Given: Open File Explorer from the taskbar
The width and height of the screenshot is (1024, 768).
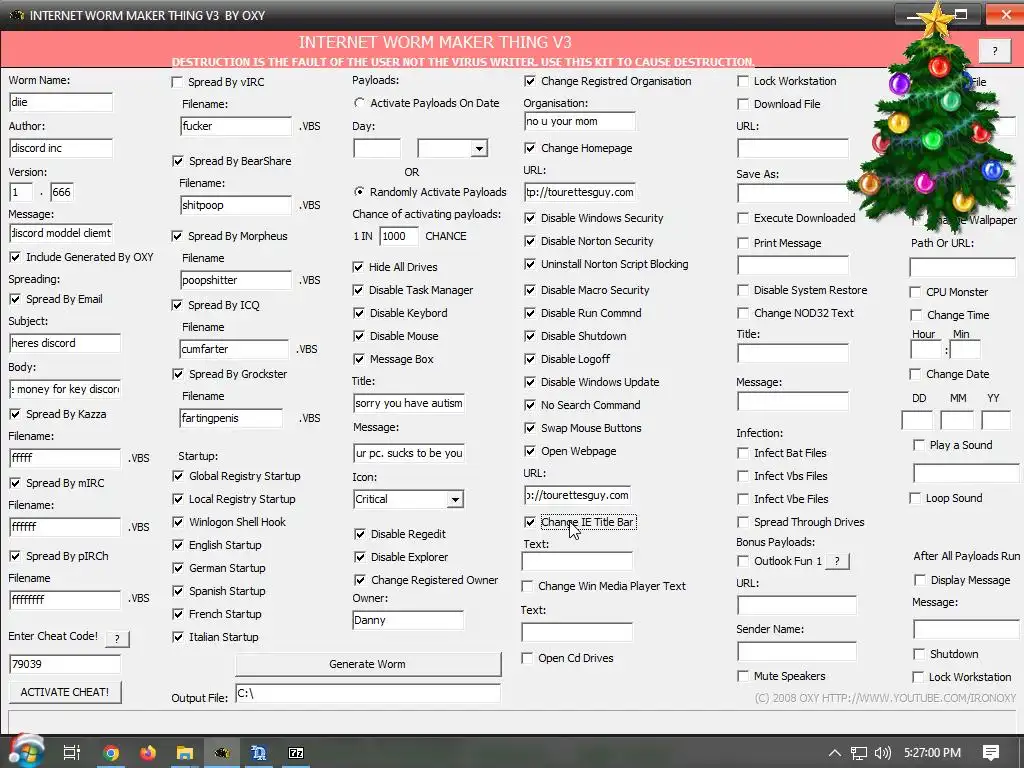Looking at the screenshot, I should tap(185, 753).
